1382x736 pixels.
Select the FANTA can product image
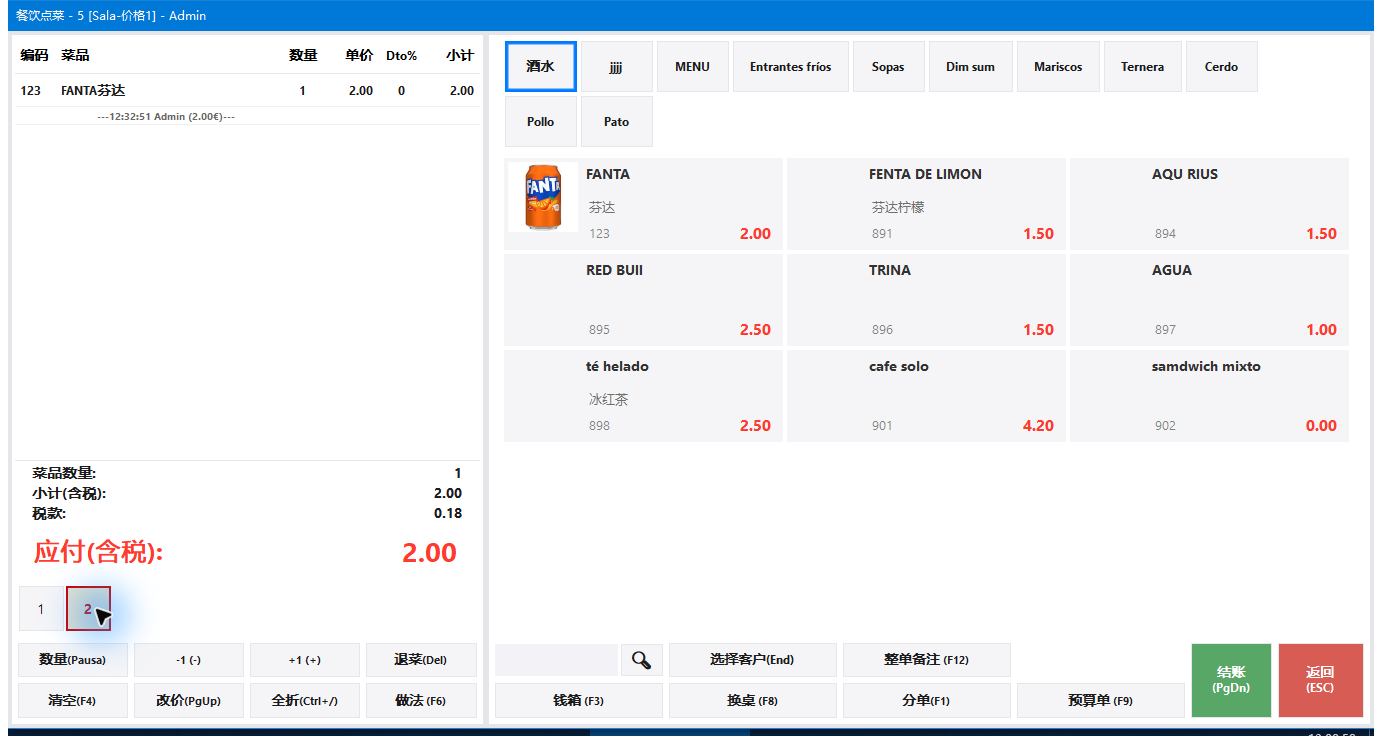[543, 198]
